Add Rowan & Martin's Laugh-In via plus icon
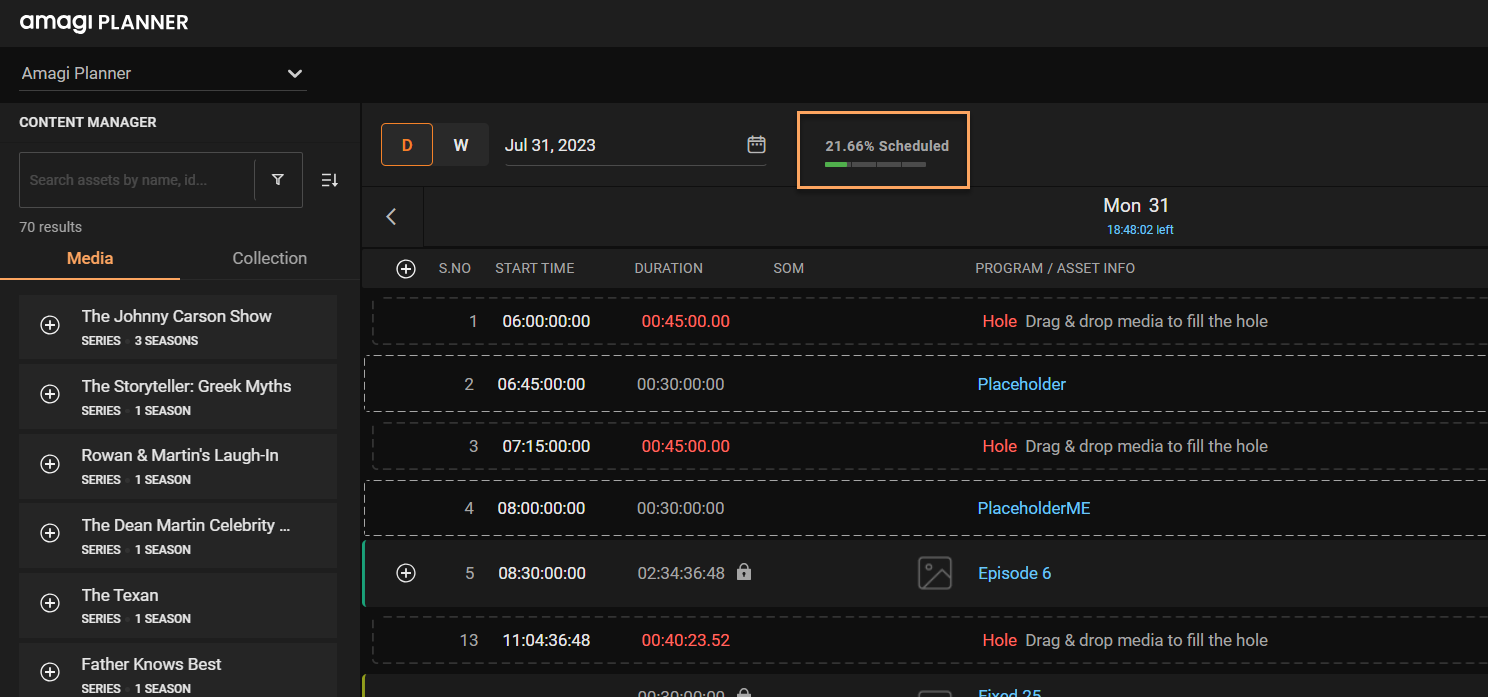This screenshot has width=1488, height=697. pos(50,465)
